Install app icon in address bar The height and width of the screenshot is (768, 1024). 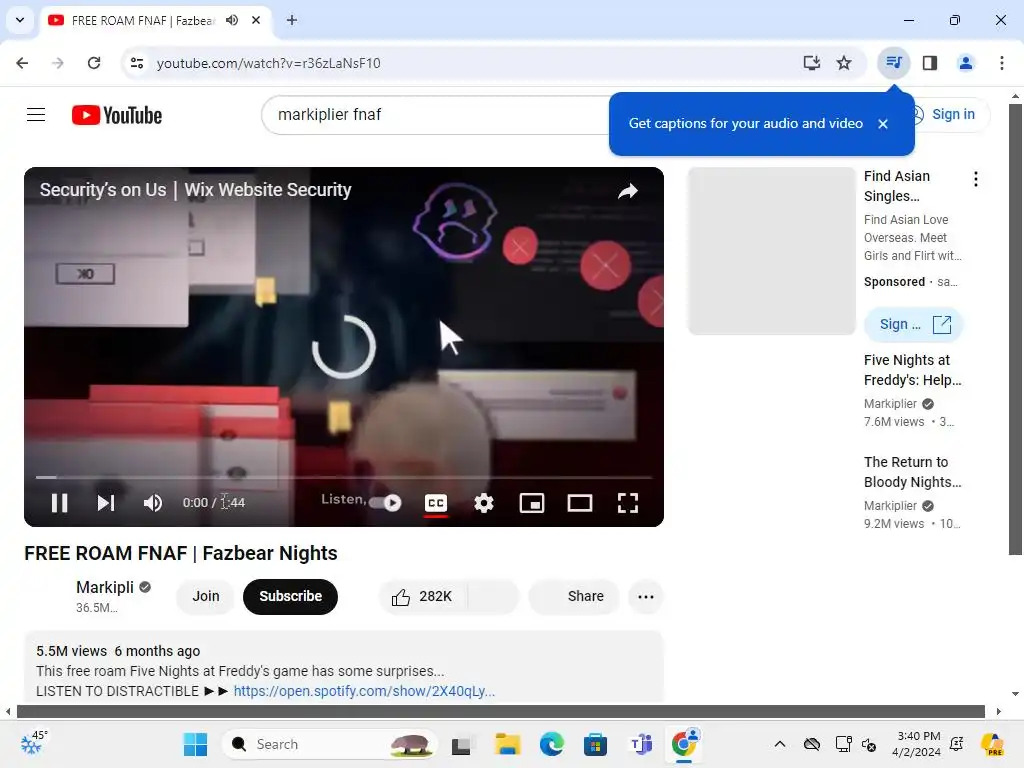(x=811, y=63)
